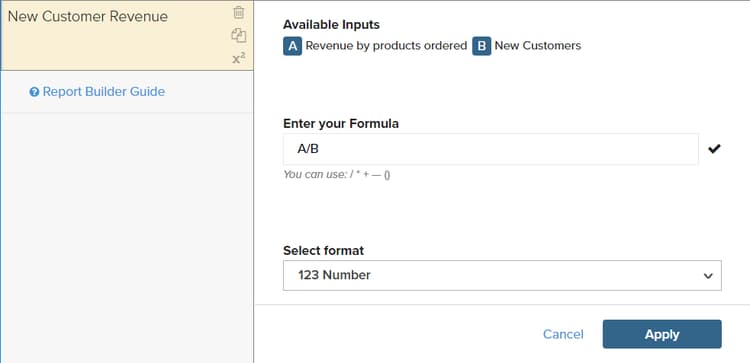
Task: Click the allowed operators hint text
Action: click(337, 175)
